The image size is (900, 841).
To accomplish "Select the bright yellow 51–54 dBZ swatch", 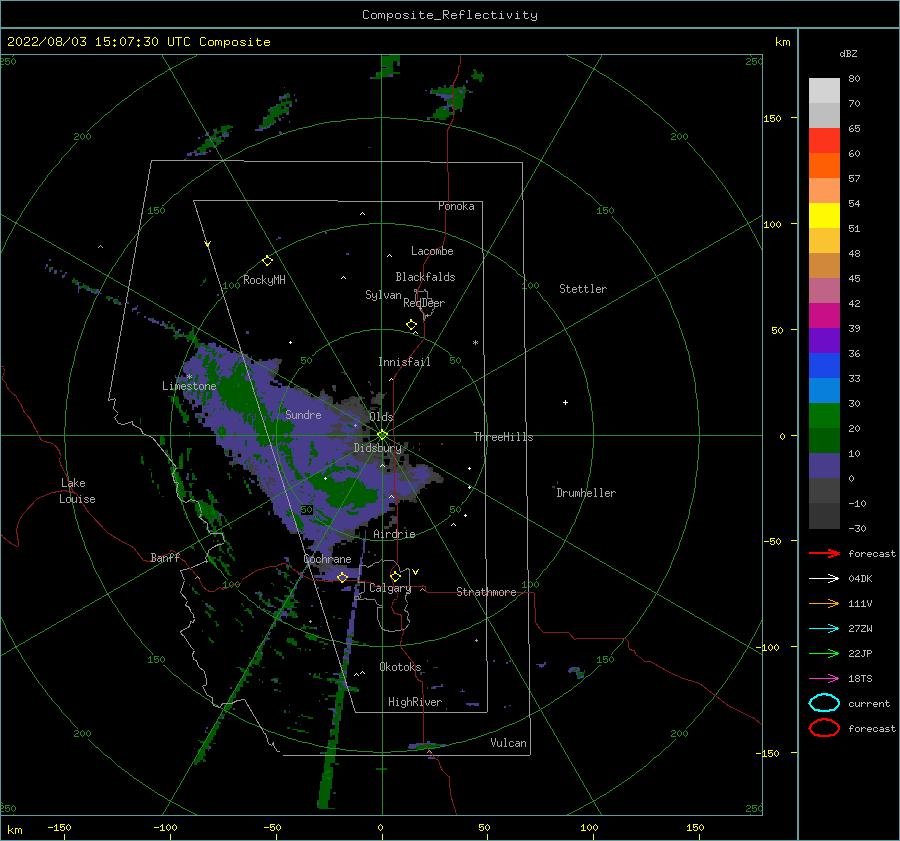I will click(x=824, y=215).
